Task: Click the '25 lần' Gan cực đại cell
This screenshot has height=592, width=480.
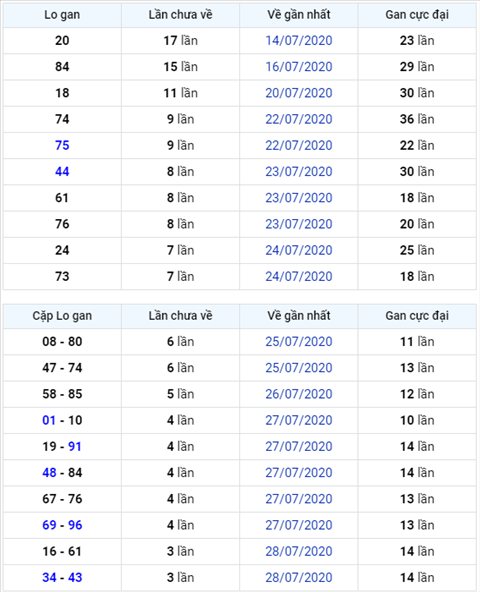Action: (x=417, y=250)
